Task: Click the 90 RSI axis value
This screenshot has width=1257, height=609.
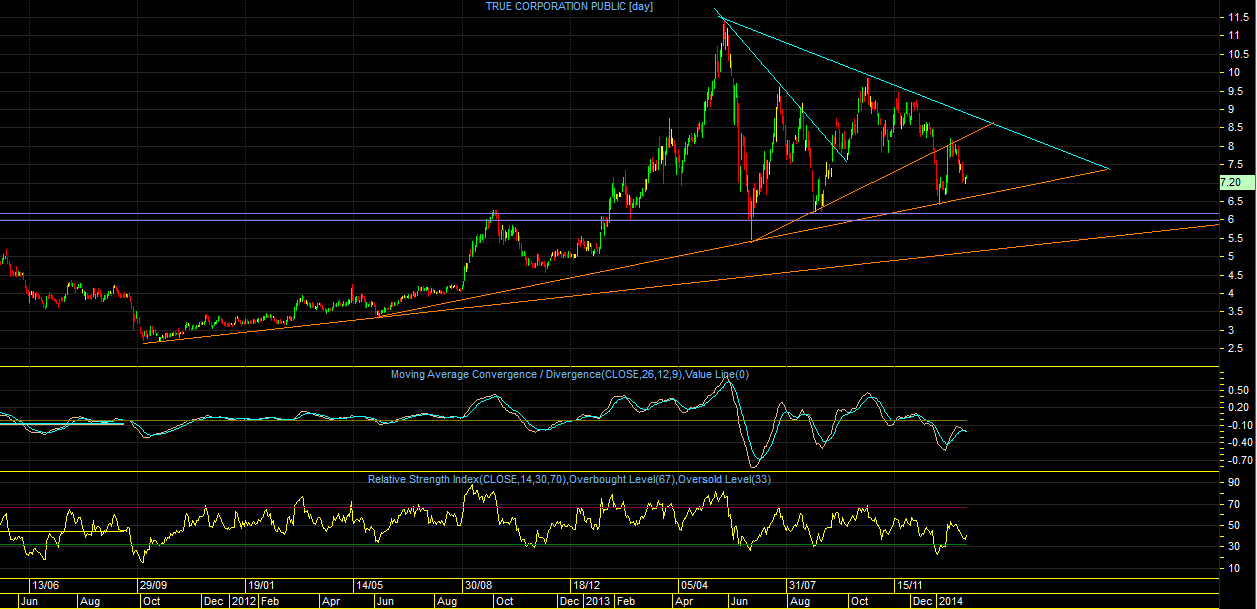Action: click(1233, 481)
